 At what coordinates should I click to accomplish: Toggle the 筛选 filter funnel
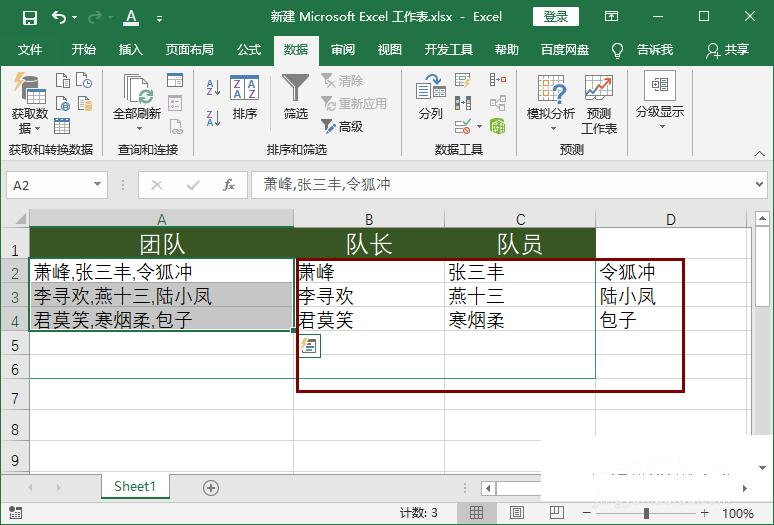[295, 97]
